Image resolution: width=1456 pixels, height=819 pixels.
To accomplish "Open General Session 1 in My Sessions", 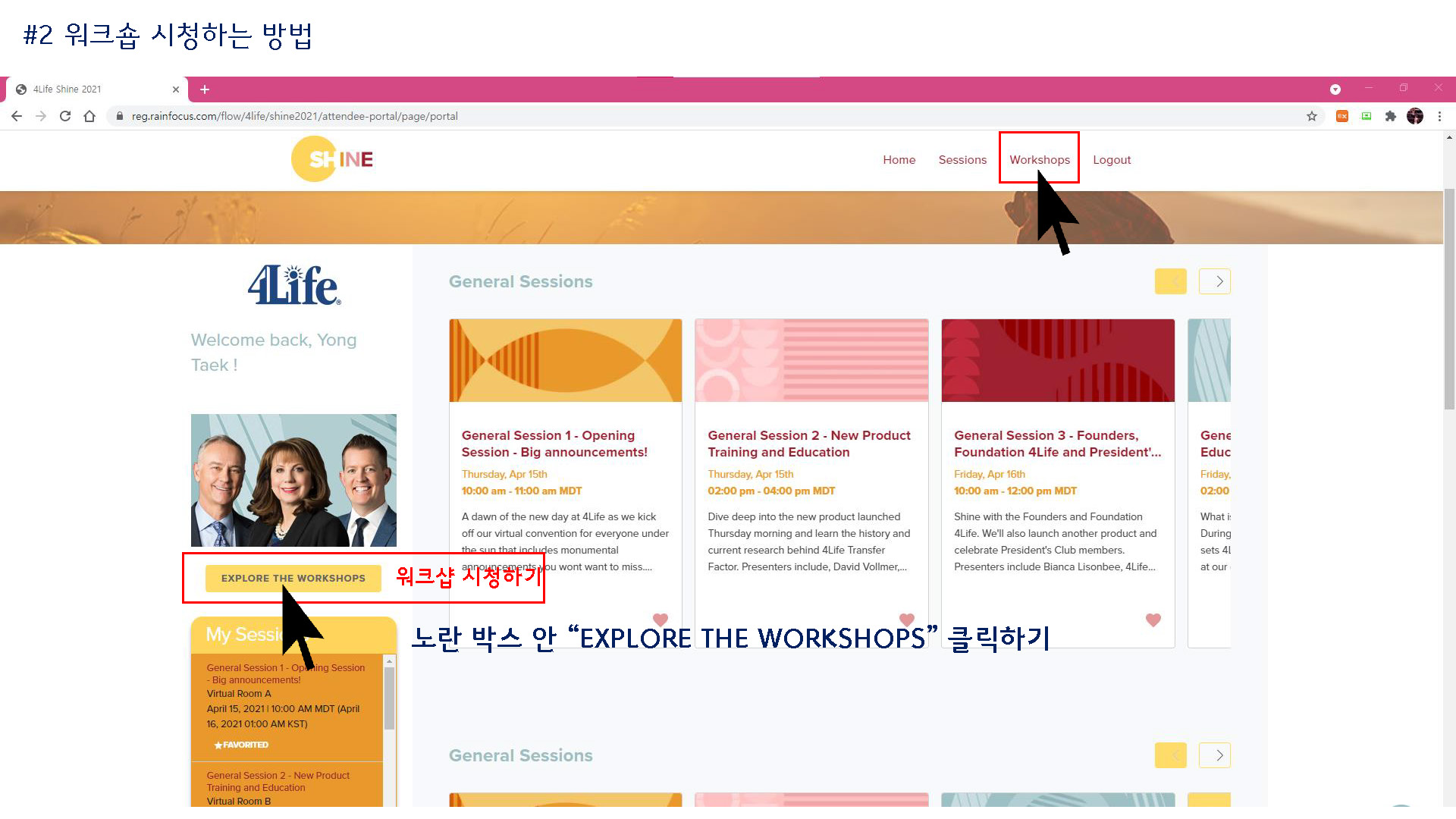I will (x=286, y=673).
